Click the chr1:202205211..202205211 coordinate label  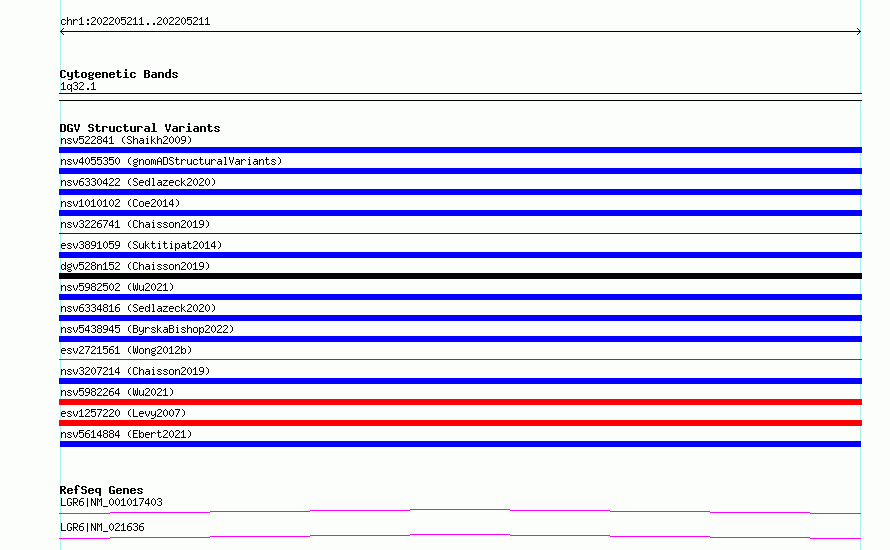pos(135,22)
